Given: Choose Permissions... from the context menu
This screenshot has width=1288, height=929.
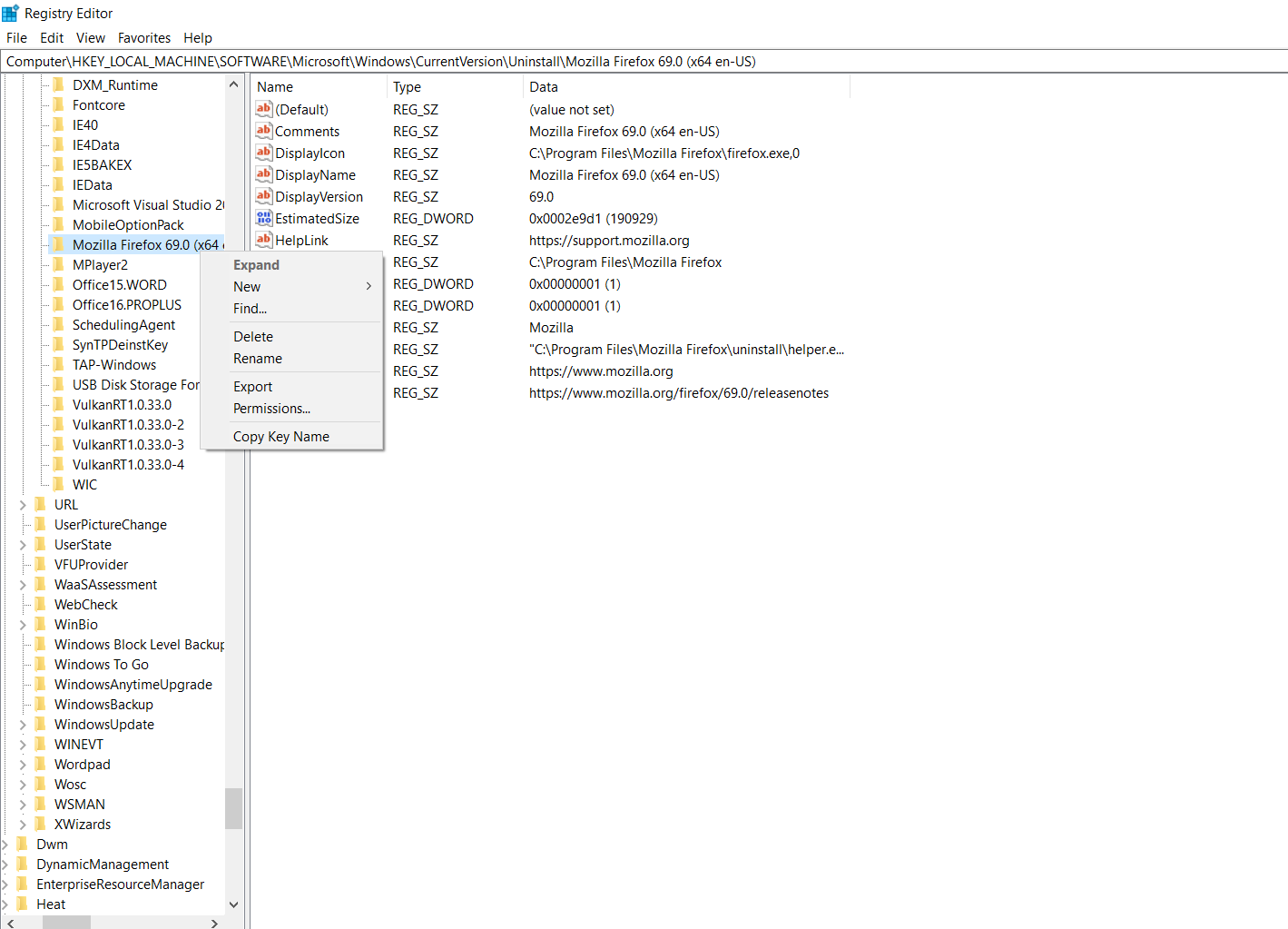Looking at the screenshot, I should [x=292, y=408].
